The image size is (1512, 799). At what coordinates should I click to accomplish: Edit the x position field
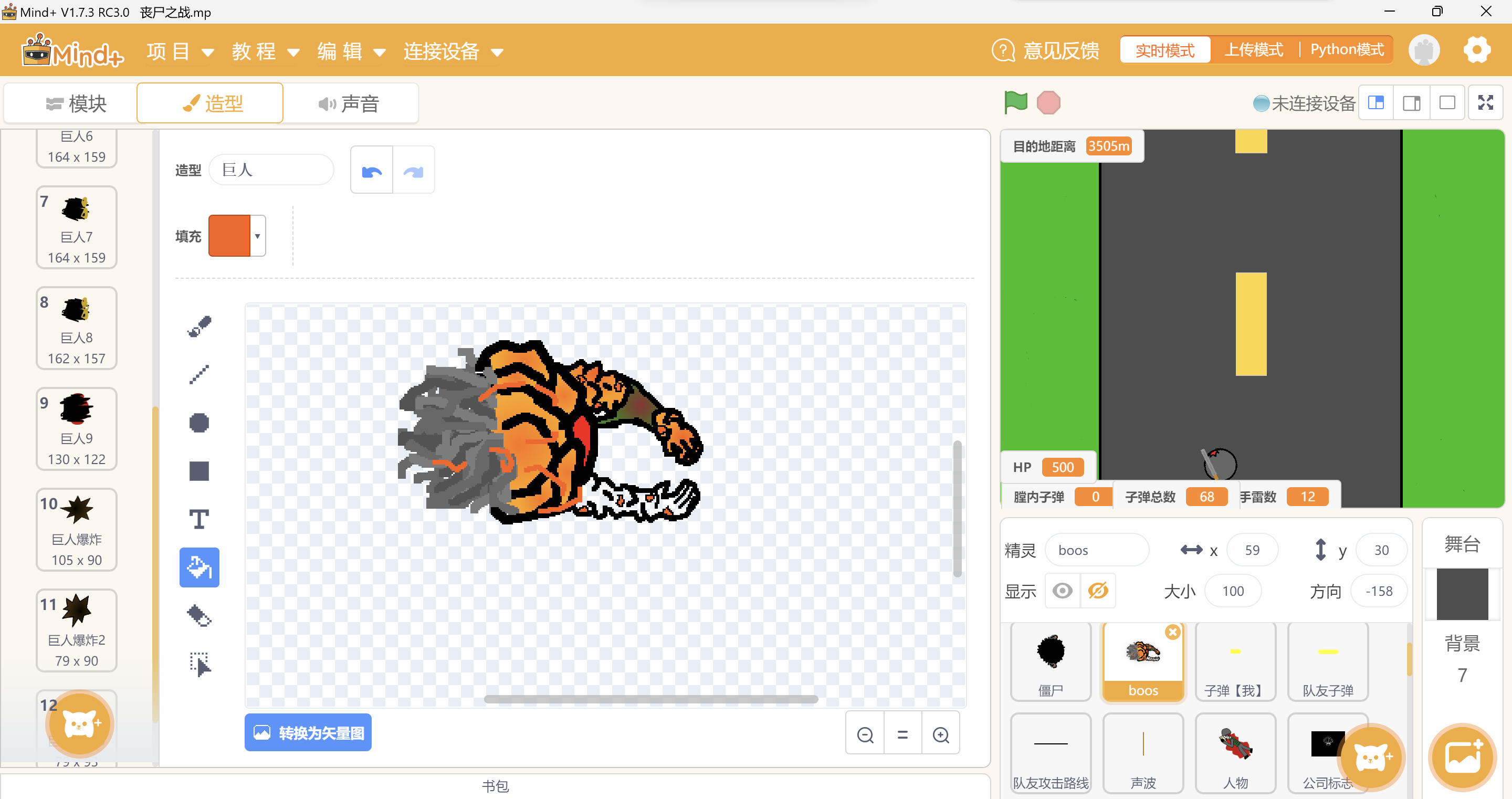point(1252,550)
